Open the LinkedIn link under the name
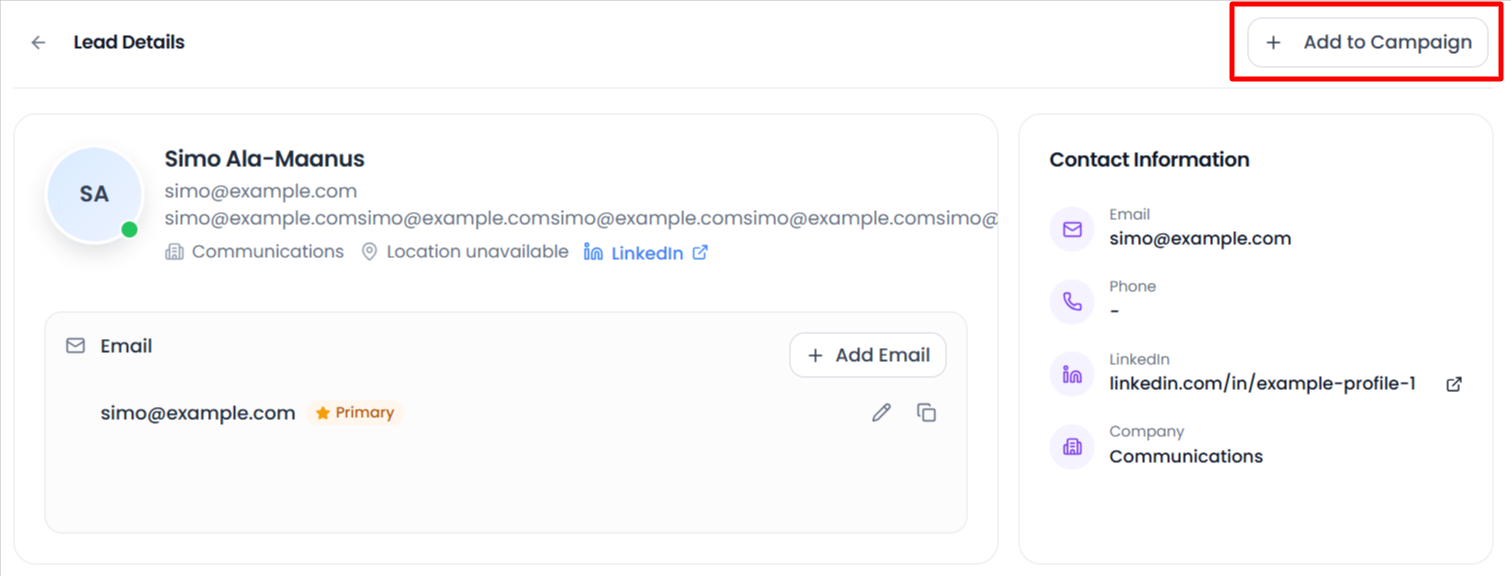Image resolution: width=1511 pixels, height=576 pixels. pos(647,253)
